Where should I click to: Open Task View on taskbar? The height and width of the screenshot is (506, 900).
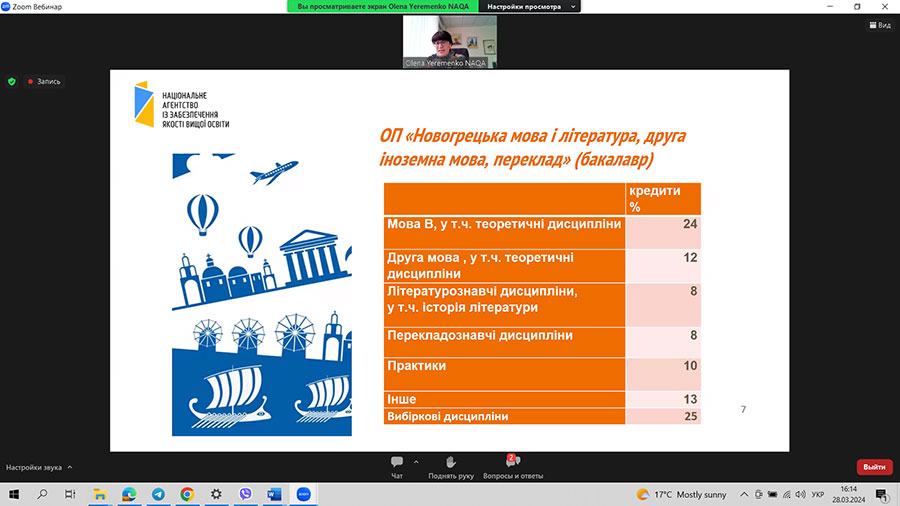(x=70, y=494)
